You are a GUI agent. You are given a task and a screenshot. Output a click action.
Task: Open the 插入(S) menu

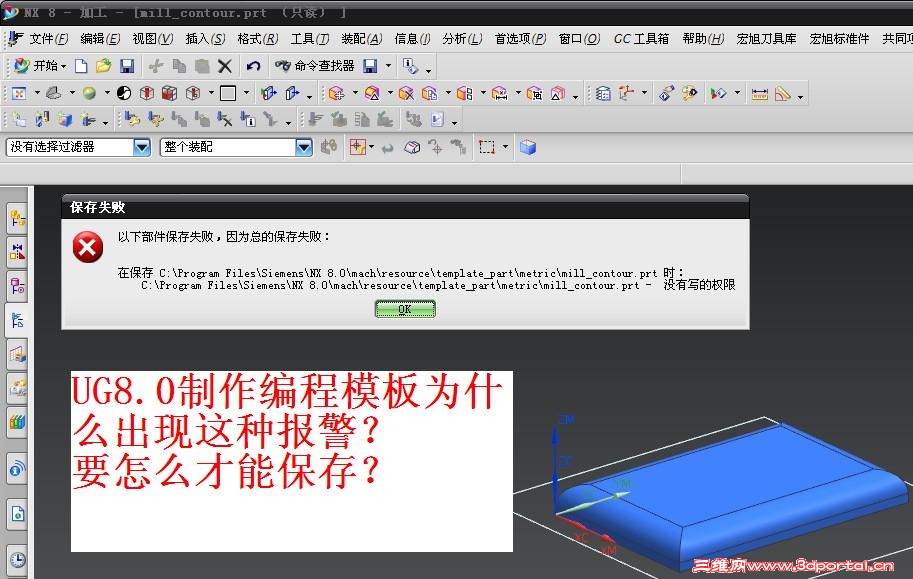(205, 39)
